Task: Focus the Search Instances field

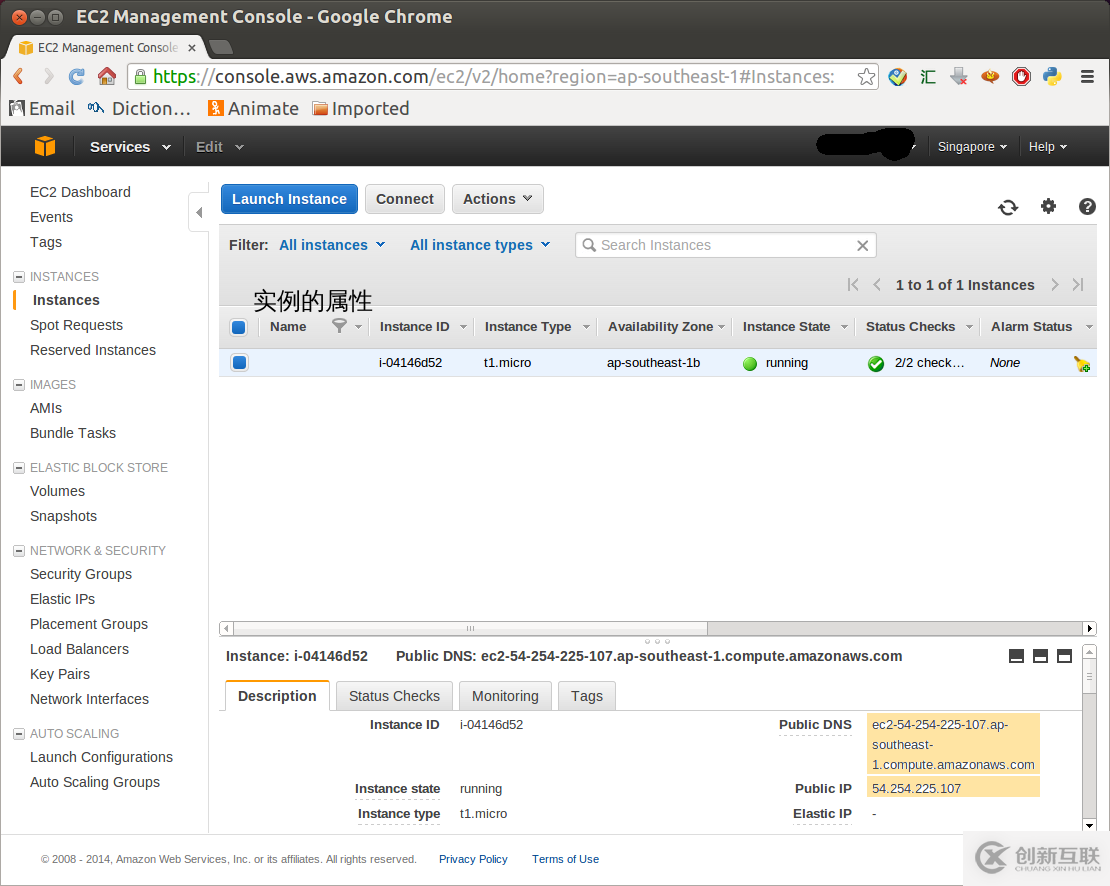Action: click(726, 245)
